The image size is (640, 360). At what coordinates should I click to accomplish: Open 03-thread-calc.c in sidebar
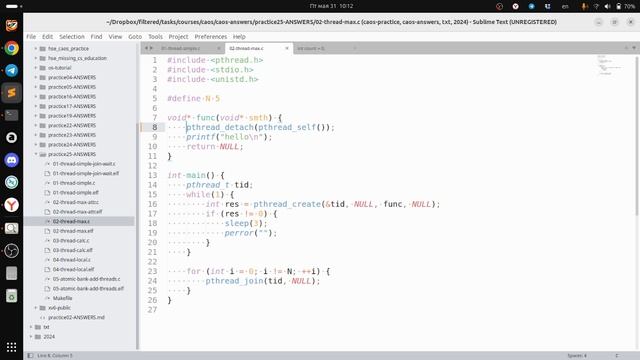pos(72,240)
